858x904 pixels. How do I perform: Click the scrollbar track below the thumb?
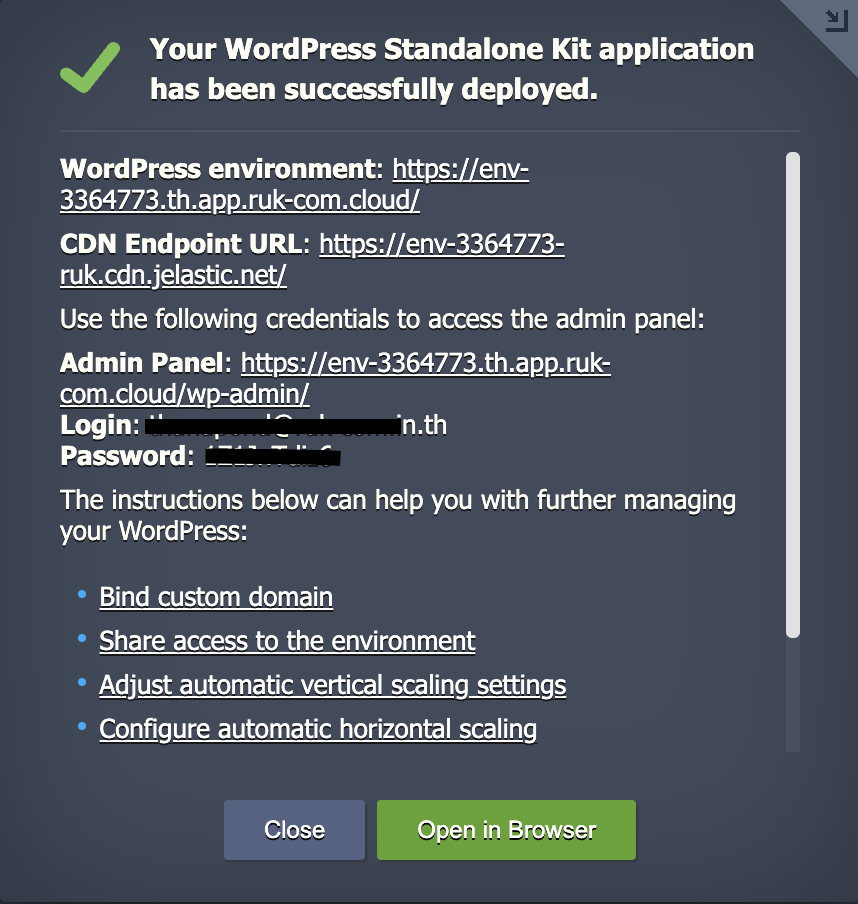(x=793, y=695)
